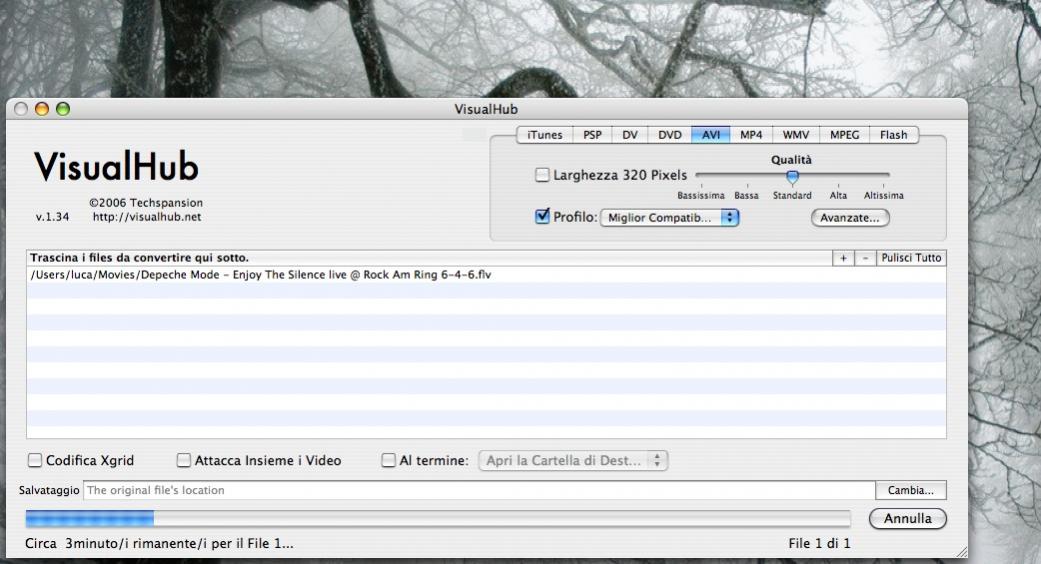Cancel the conversion with Annulla
The width and height of the screenshot is (1041, 564).
pyautogui.click(x=908, y=518)
